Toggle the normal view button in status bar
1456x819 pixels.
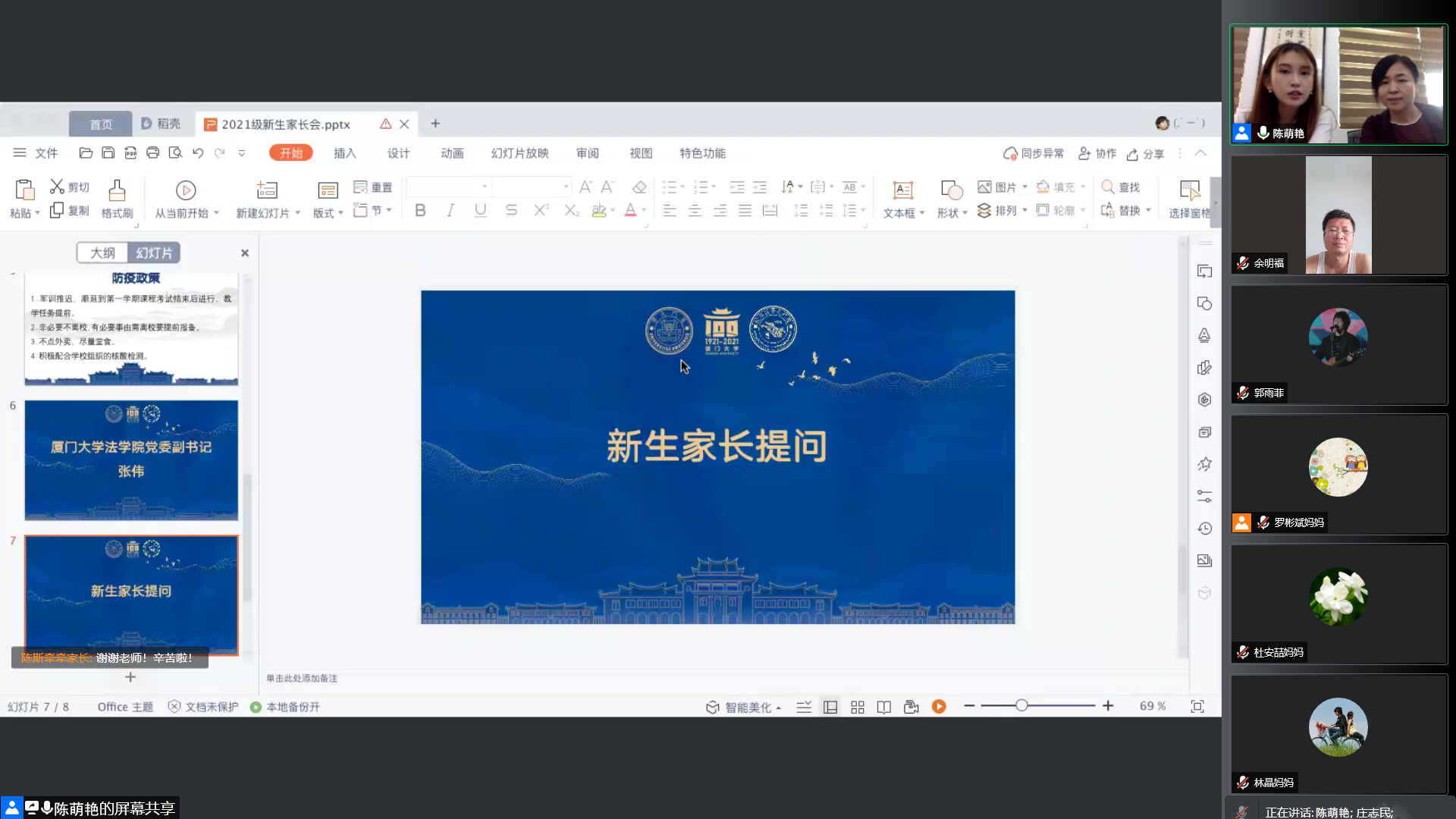tap(830, 707)
